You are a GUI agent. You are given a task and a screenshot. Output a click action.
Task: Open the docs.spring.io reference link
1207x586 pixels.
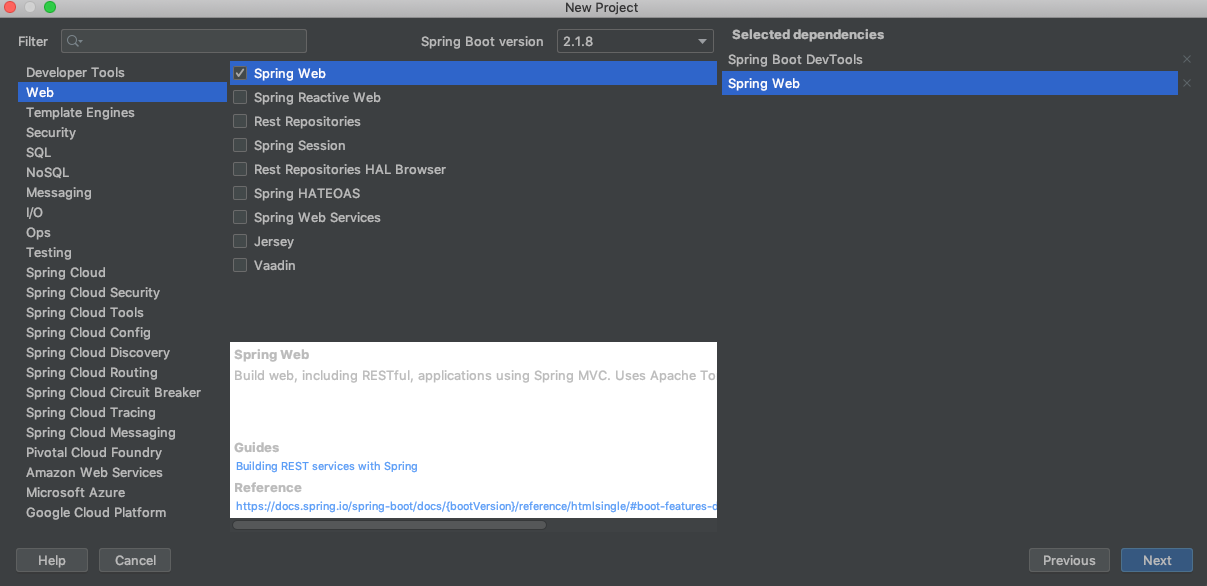coord(476,507)
